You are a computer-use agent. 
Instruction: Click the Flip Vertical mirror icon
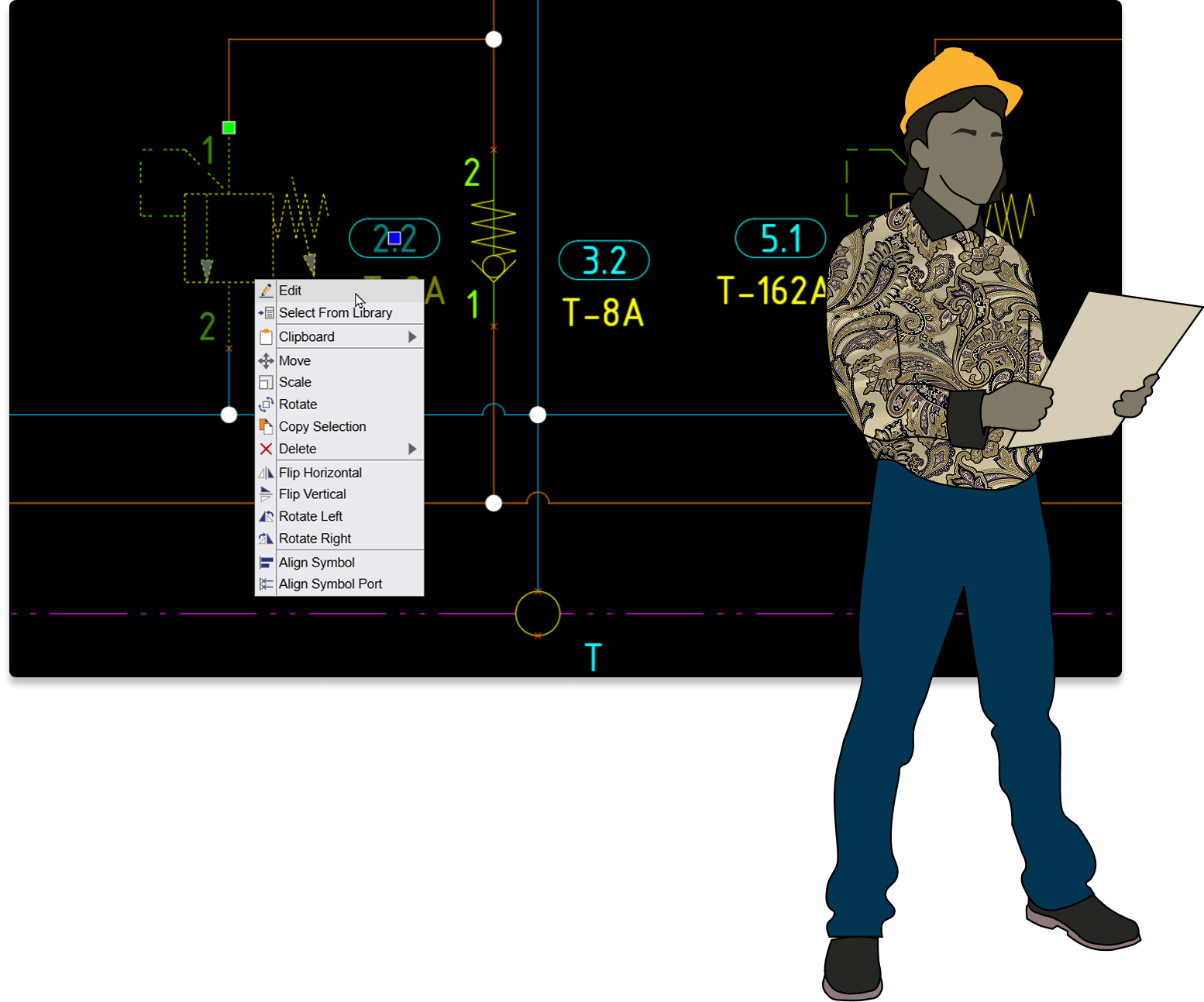pyautogui.click(x=266, y=494)
